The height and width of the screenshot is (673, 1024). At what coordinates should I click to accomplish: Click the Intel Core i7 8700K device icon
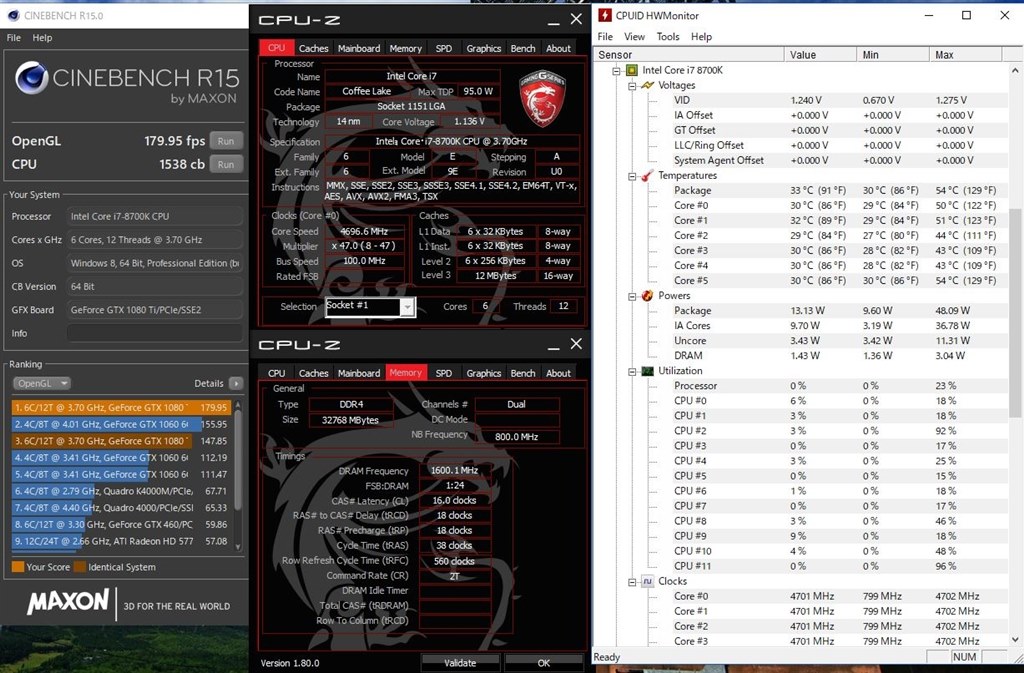pyautogui.click(x=630, y=70)
